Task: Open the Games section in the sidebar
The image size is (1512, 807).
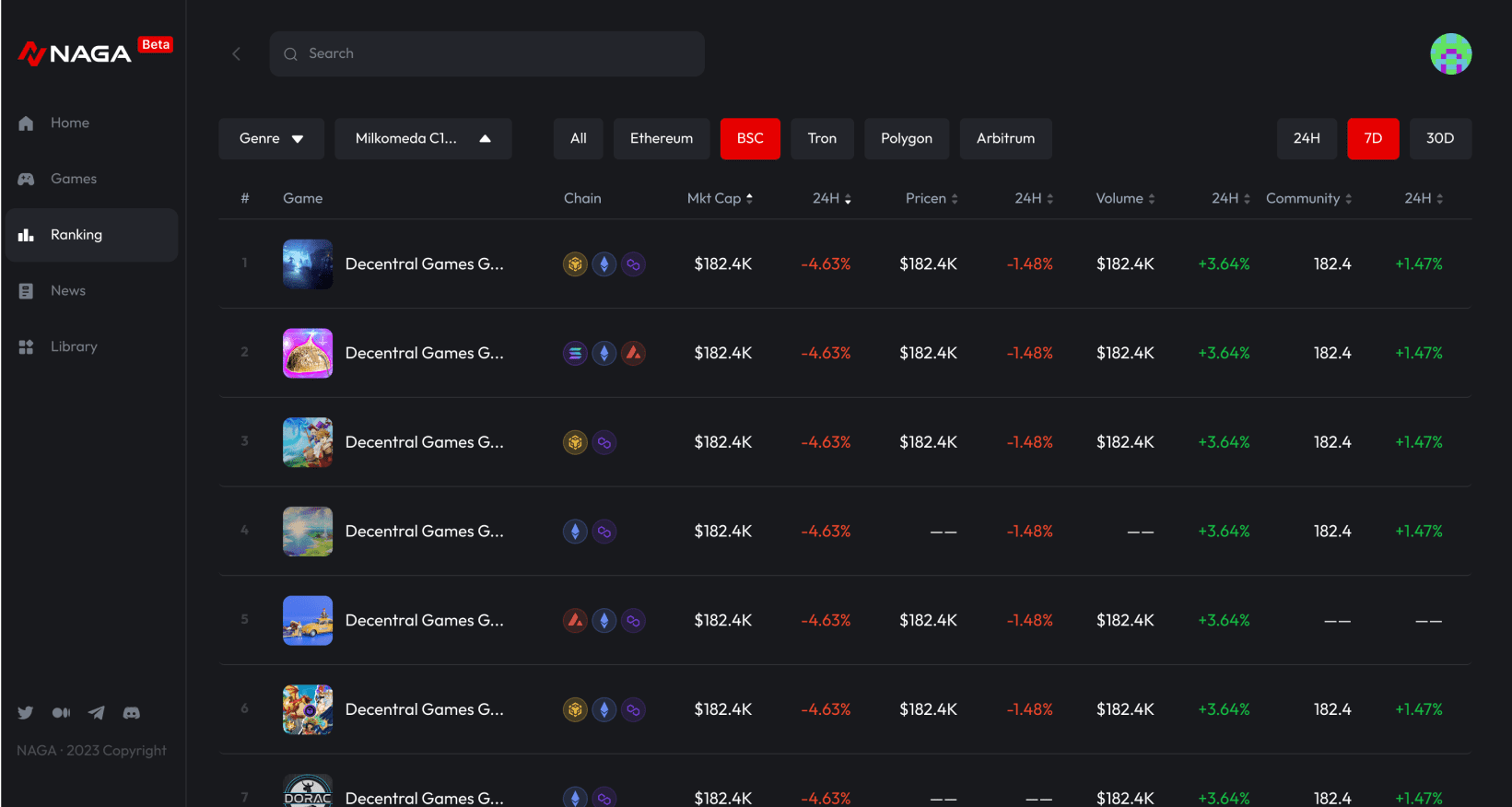Action: [91, 179]
